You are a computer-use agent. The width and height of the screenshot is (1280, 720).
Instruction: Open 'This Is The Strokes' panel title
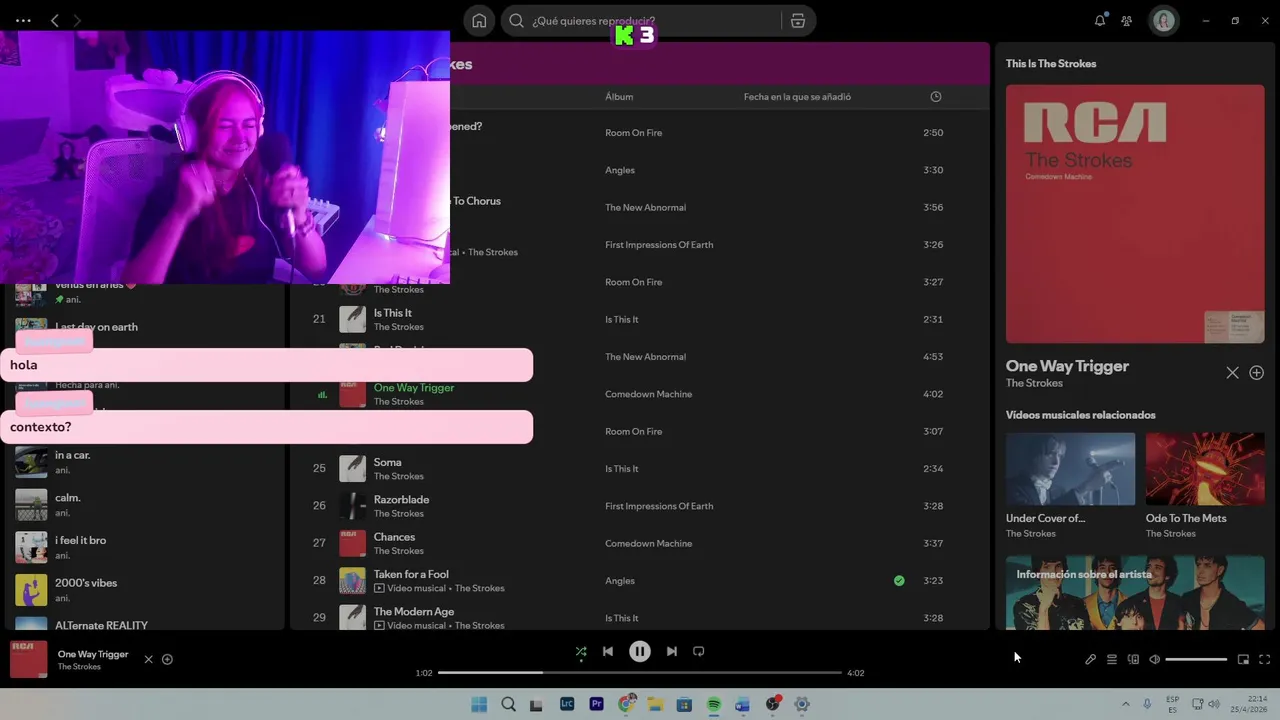[x=1051, y=63]
